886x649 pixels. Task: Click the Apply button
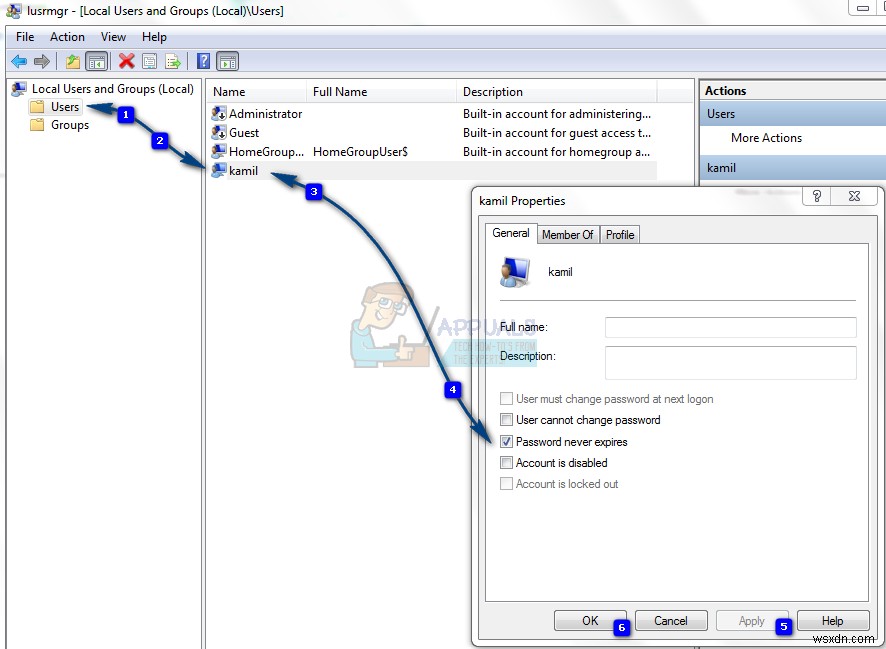[x=751, y=620]
